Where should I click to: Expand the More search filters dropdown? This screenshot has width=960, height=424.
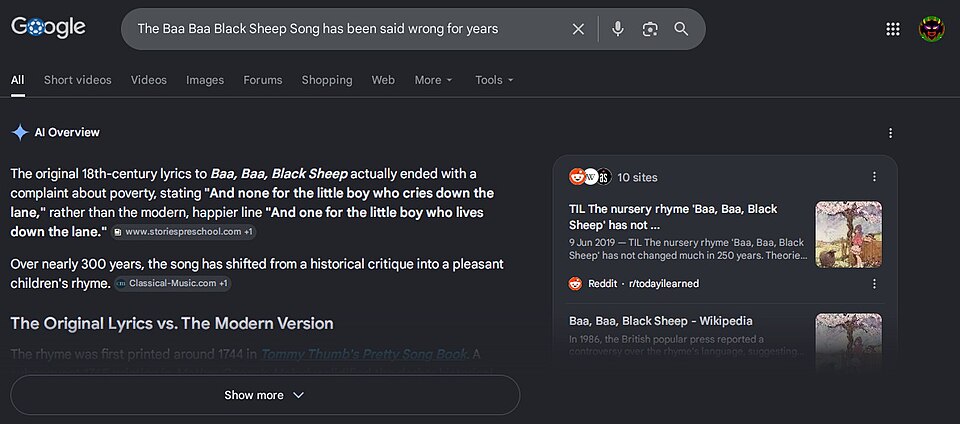(x=433, y=80)
